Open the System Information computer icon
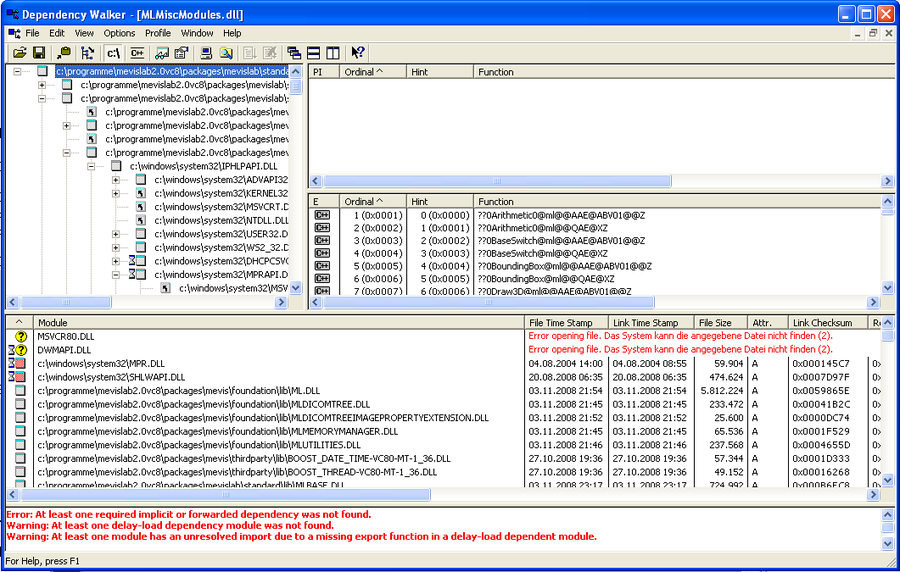The height and width of the screenshot is (572, 900). (x=205, y=53)
